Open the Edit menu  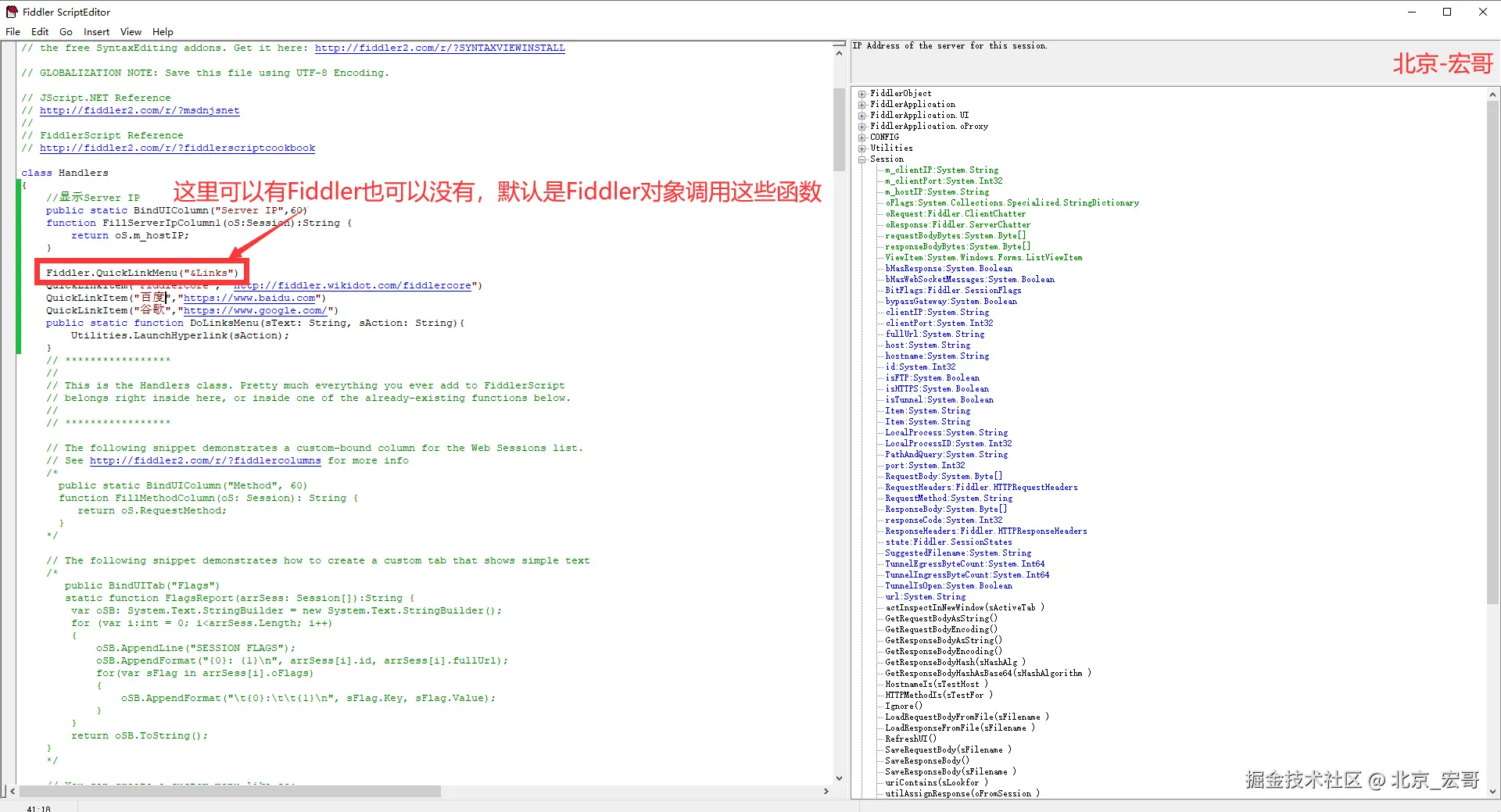(40, 32)
